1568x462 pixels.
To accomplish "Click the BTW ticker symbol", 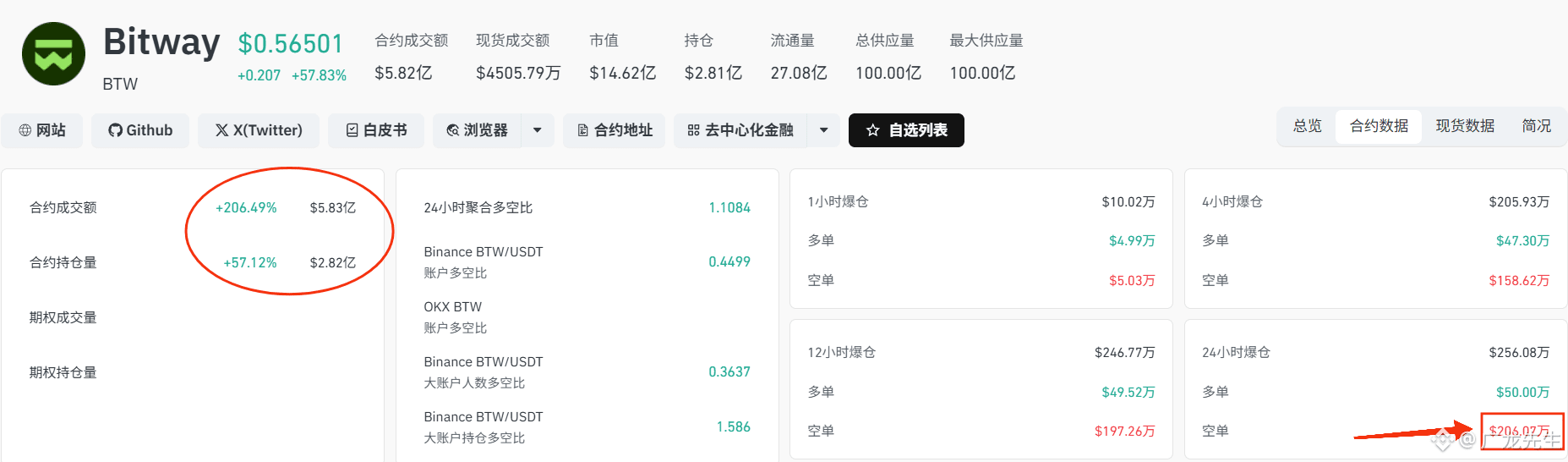I will pos(120,85).
